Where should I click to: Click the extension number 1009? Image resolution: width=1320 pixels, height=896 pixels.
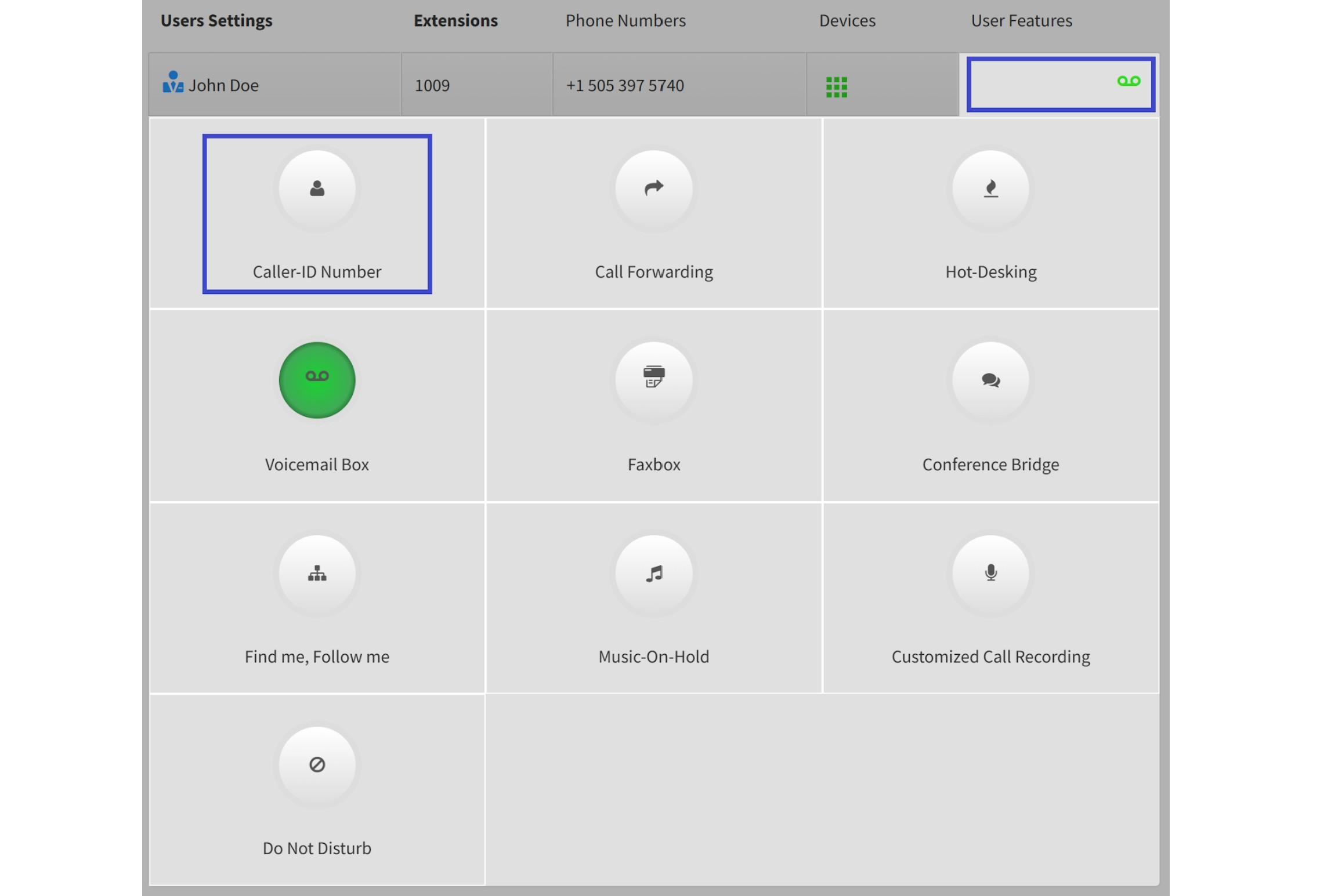pyautogui.click(x=432, y=86)
